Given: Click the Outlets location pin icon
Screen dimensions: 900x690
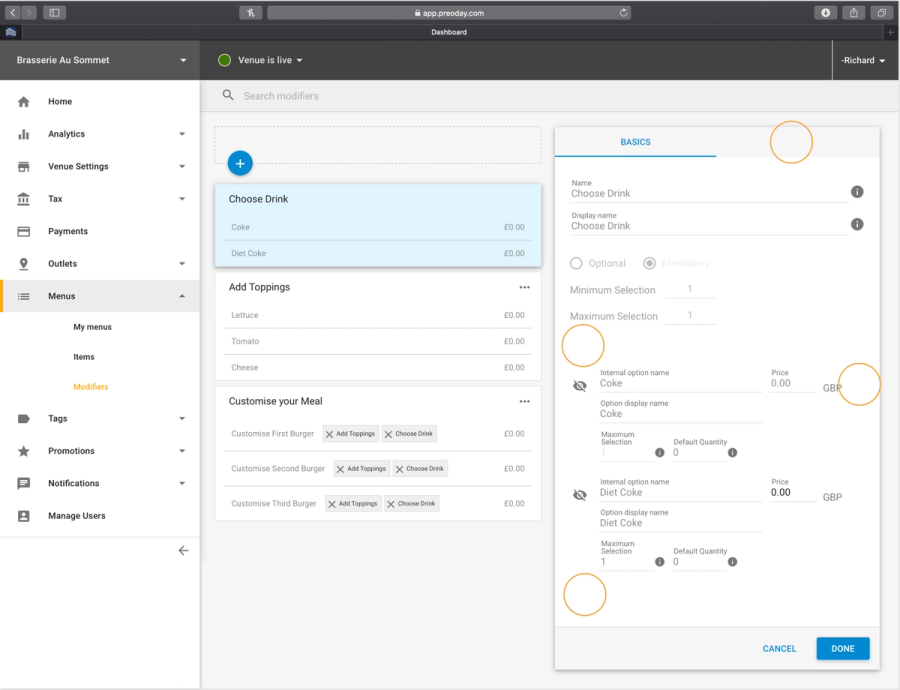Looking at the screenshot, I should (x=24, y=264).
